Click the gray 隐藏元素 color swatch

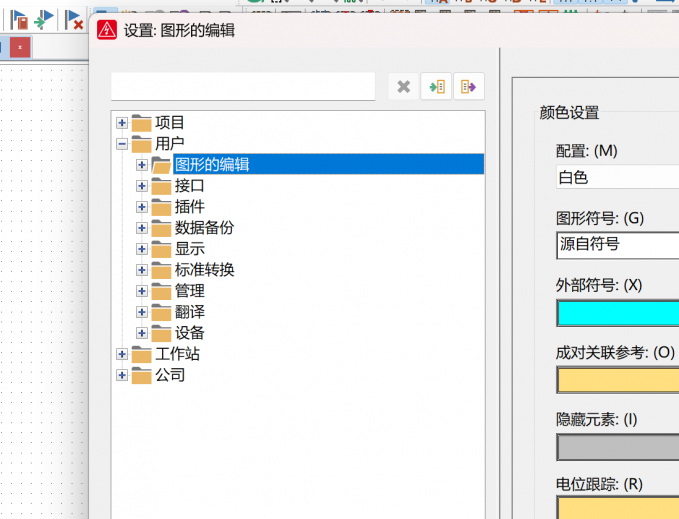coord(618,448)
